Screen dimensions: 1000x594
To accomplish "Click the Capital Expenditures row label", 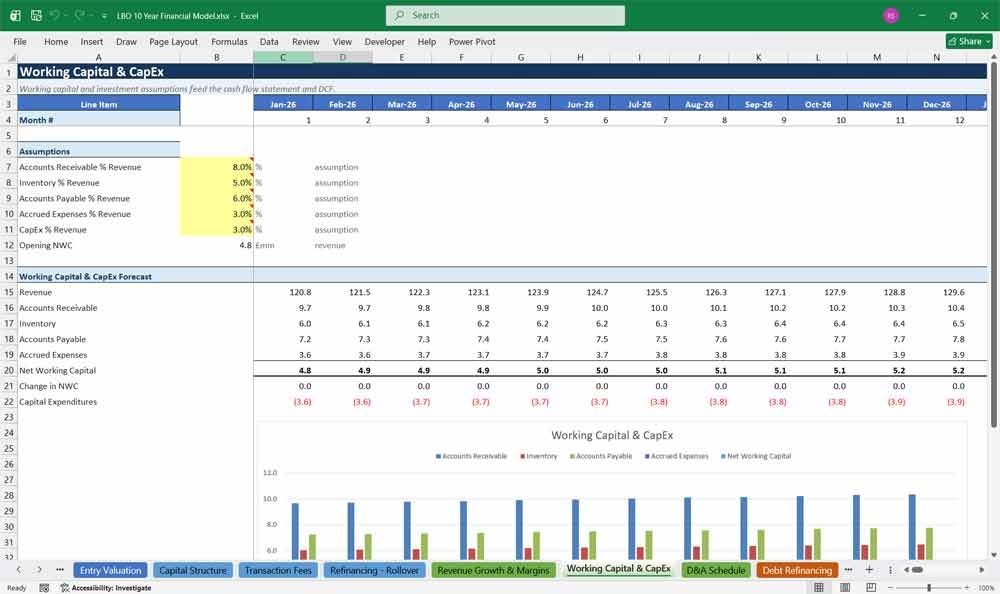I will tap(58, 402).
